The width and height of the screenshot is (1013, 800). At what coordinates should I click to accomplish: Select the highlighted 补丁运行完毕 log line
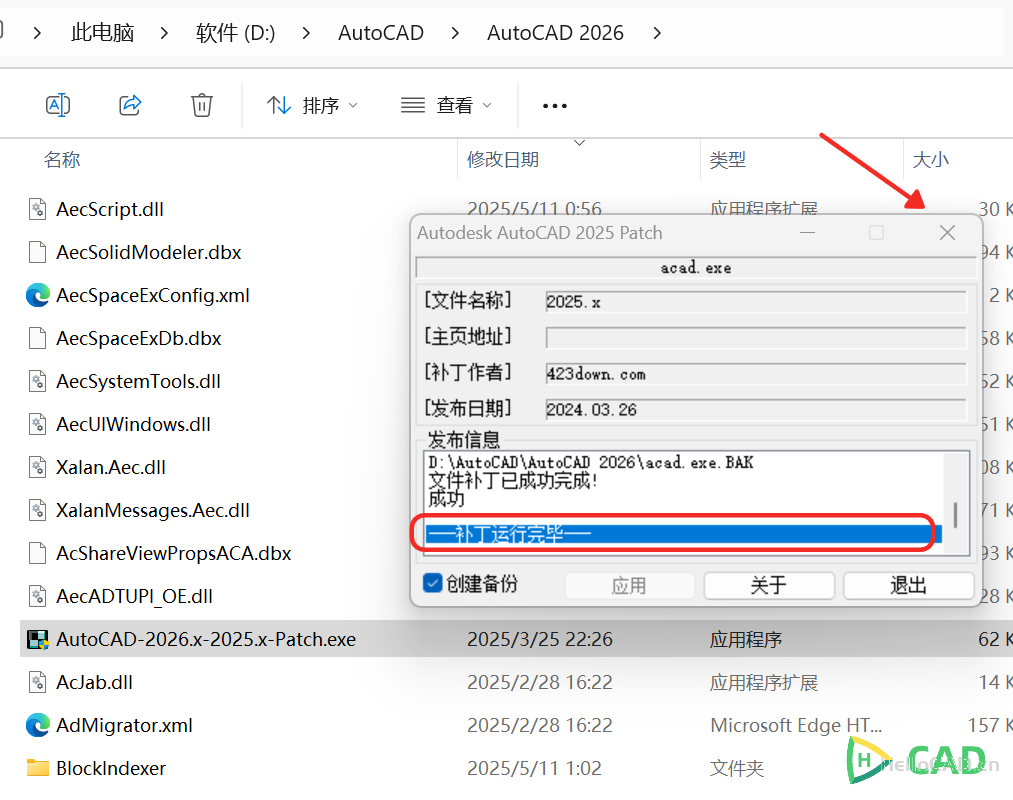(x=683, y=534)
